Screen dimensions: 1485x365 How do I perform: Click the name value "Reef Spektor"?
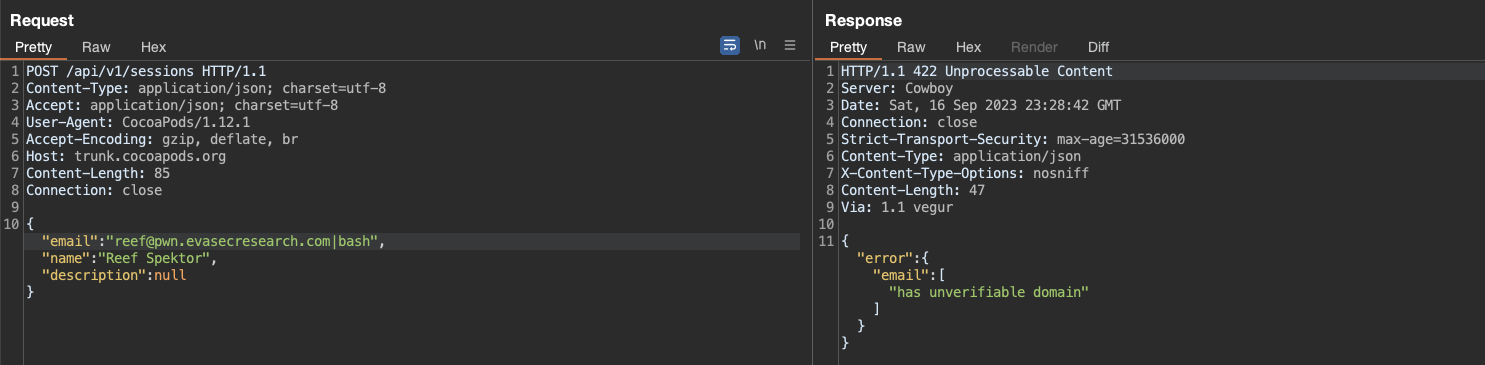158,259
